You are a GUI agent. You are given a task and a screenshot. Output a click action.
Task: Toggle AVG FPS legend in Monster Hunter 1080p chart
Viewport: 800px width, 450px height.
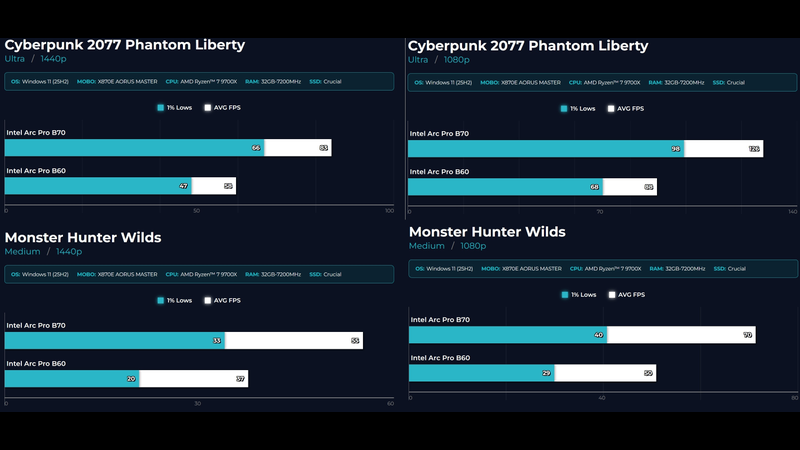point(625,295)
